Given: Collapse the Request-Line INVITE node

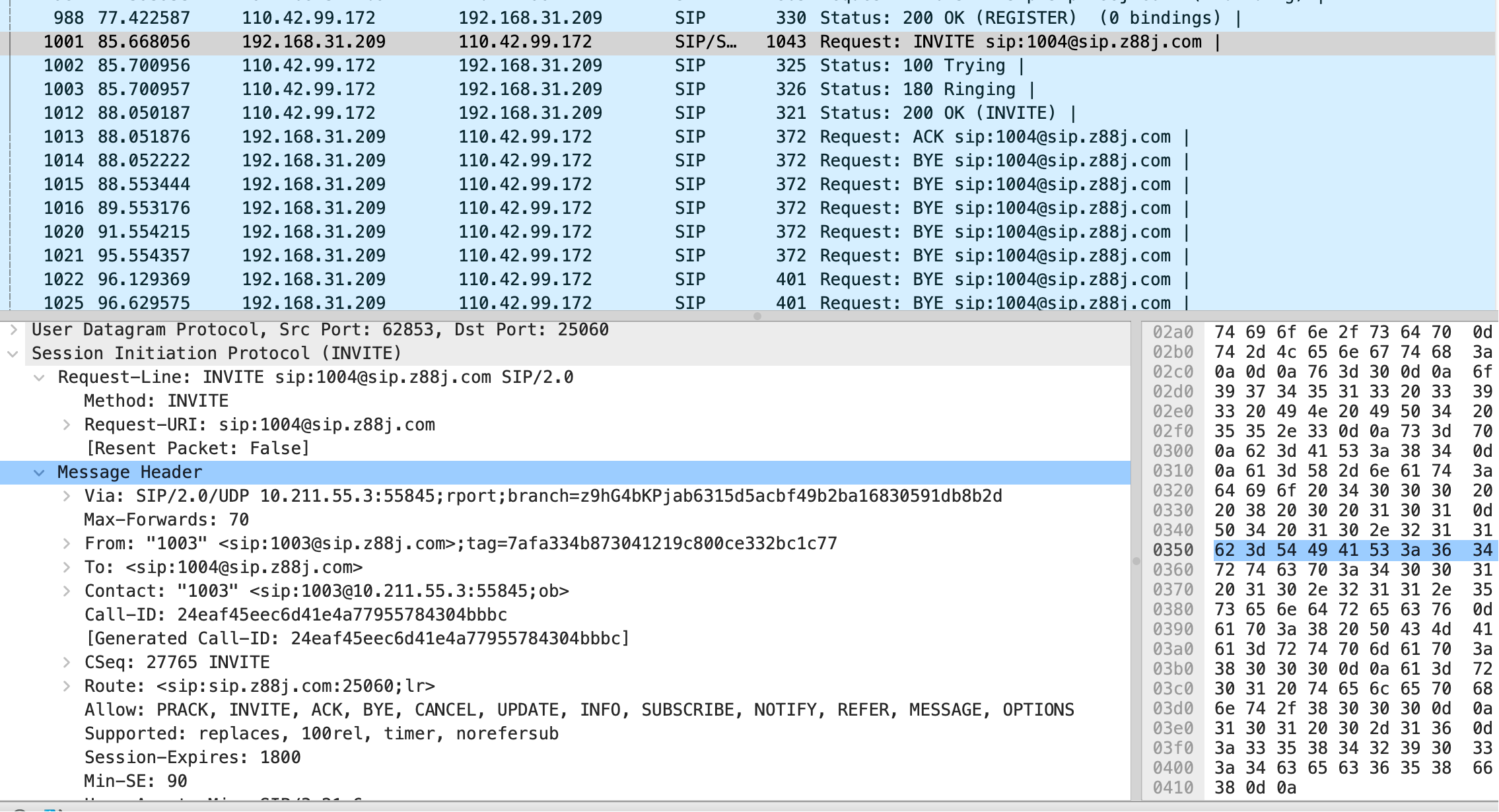Looking at the screenshot, I should (x=40, y=378).
